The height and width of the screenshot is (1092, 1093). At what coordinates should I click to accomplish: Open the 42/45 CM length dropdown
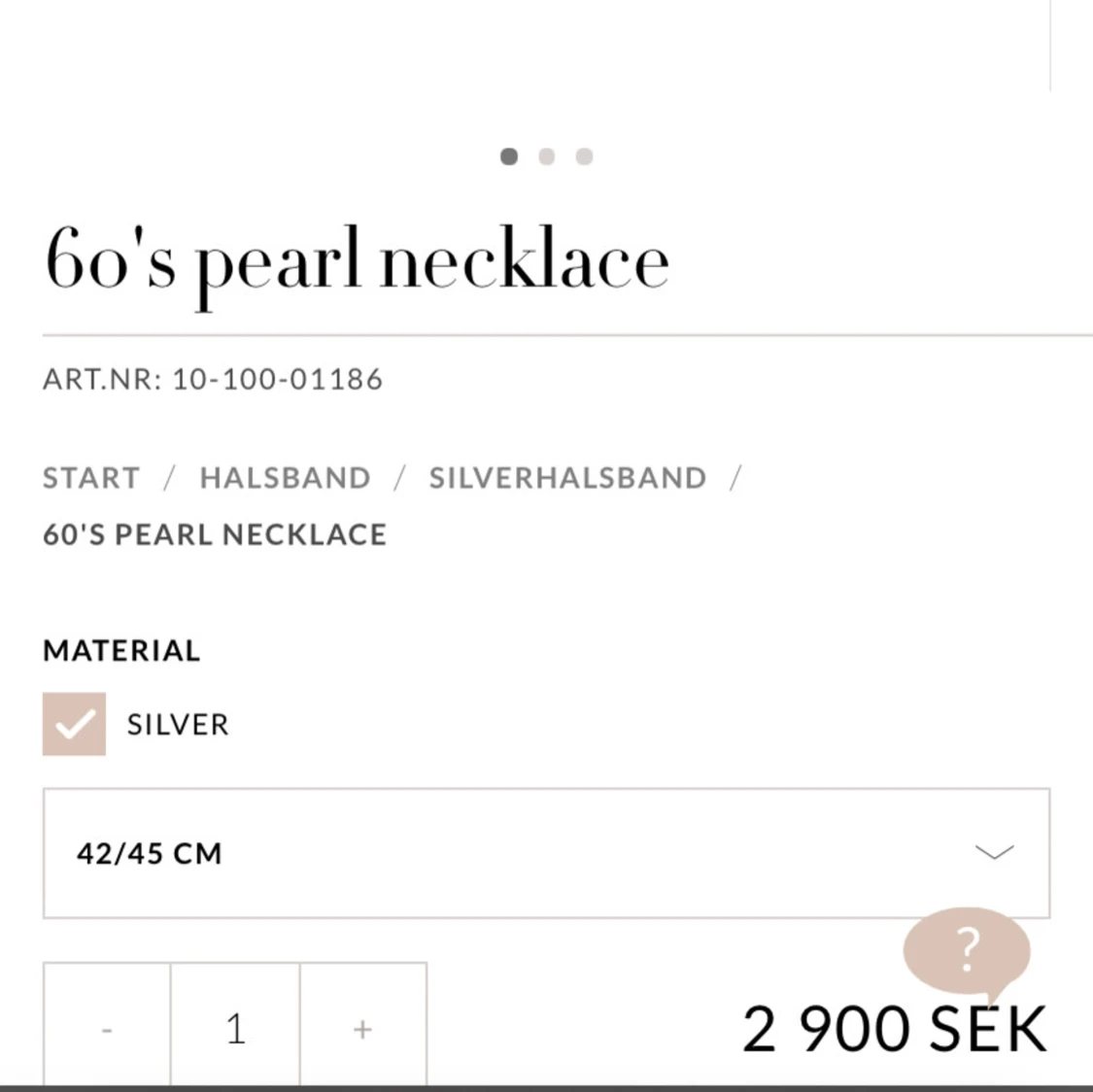tap(546, 853)
